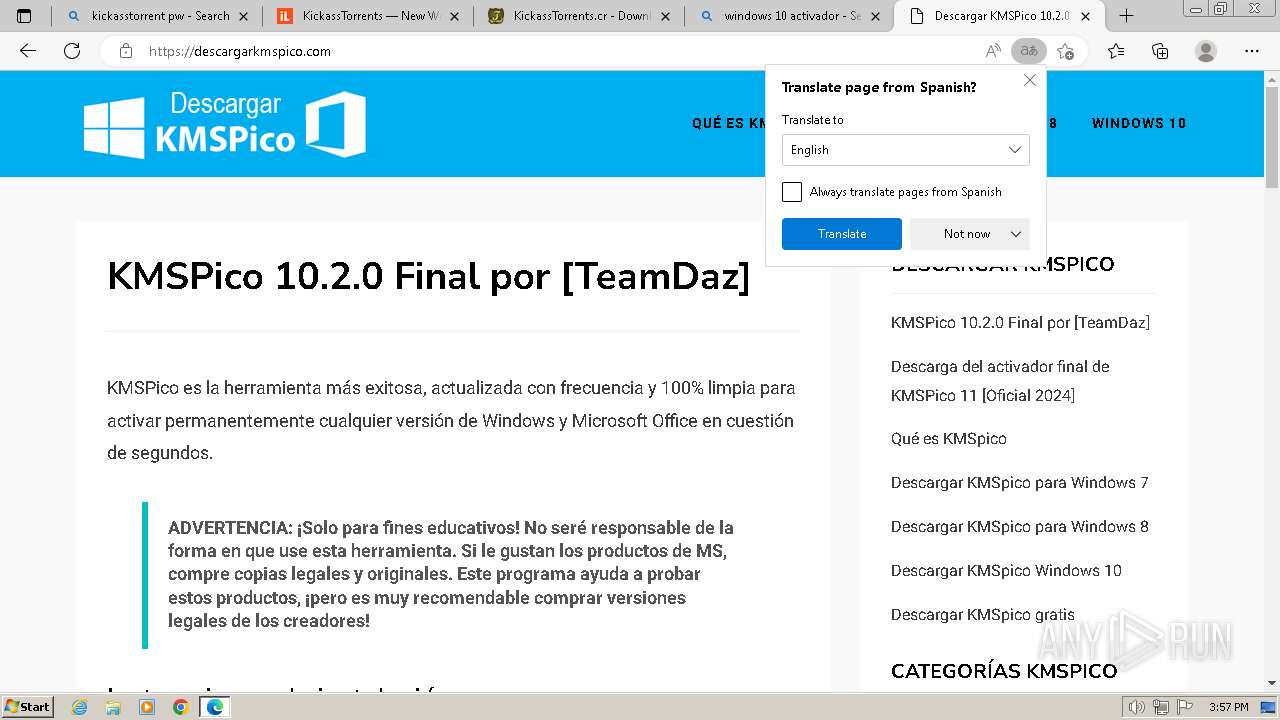
Task: Add this page to favorites
Action: click(x=1065, y=51)
